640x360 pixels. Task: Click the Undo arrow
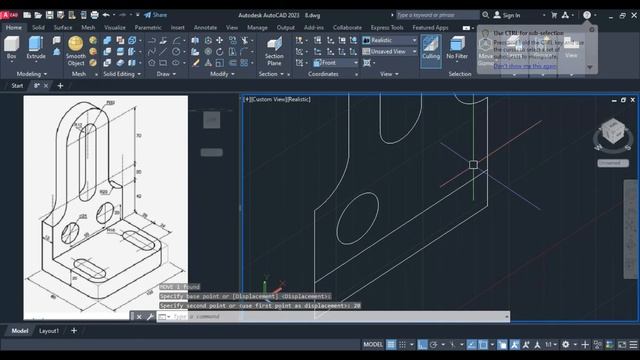[106, 15]
